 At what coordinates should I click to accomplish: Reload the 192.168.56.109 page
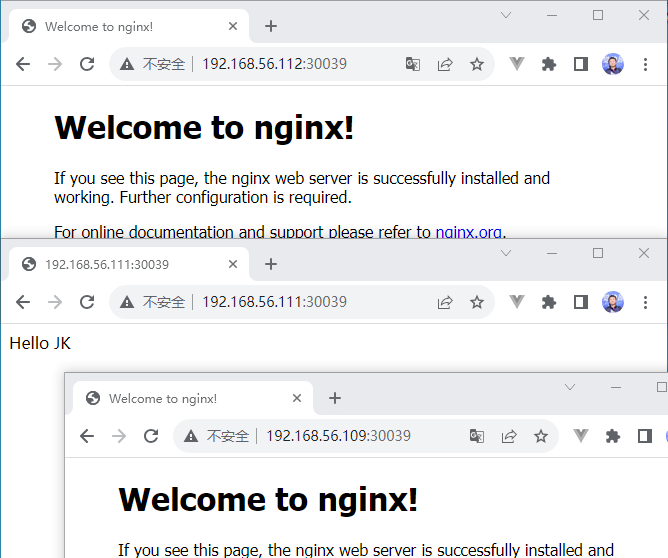(151, 436)
